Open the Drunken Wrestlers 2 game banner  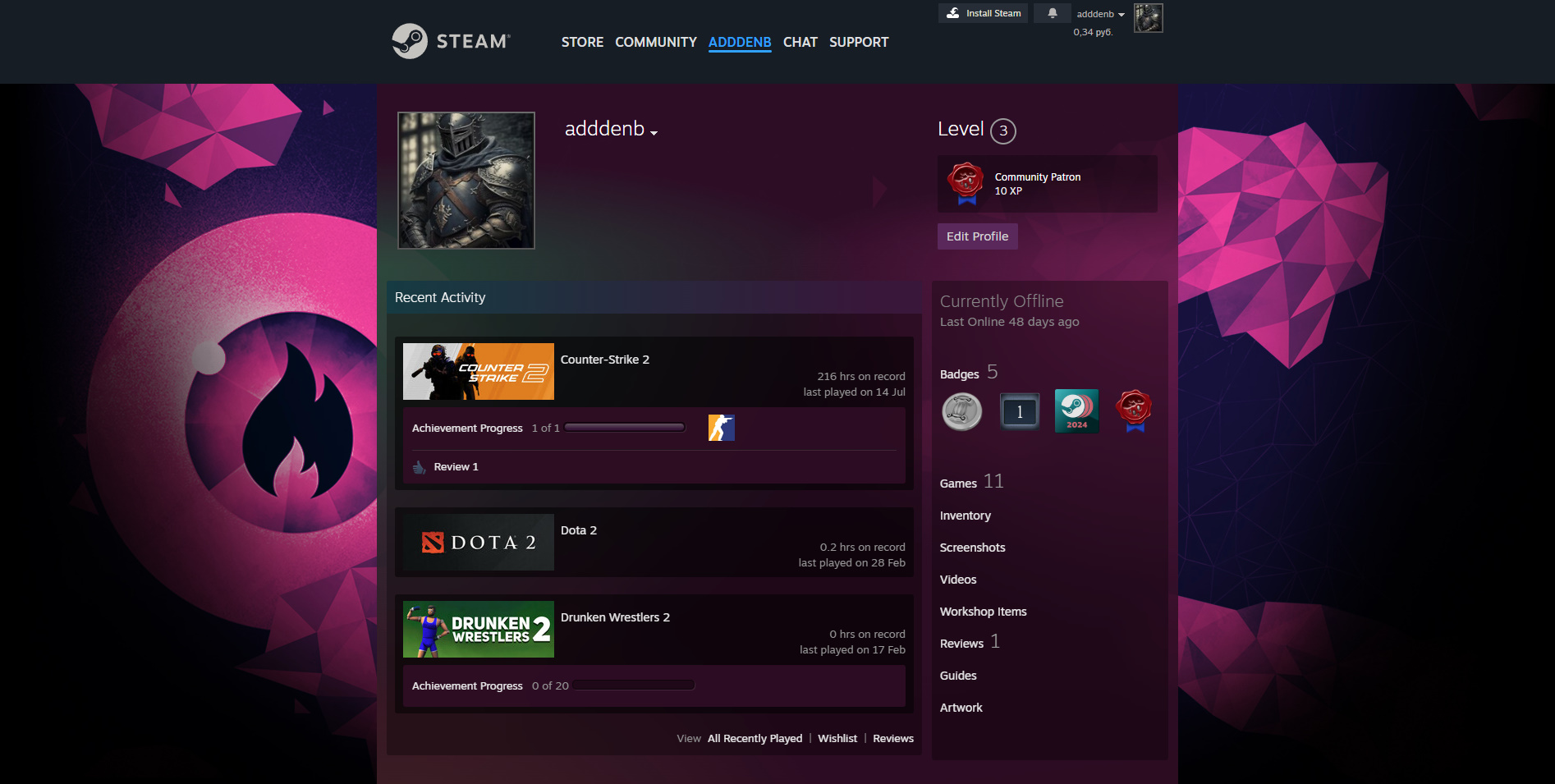coord(478,629)
